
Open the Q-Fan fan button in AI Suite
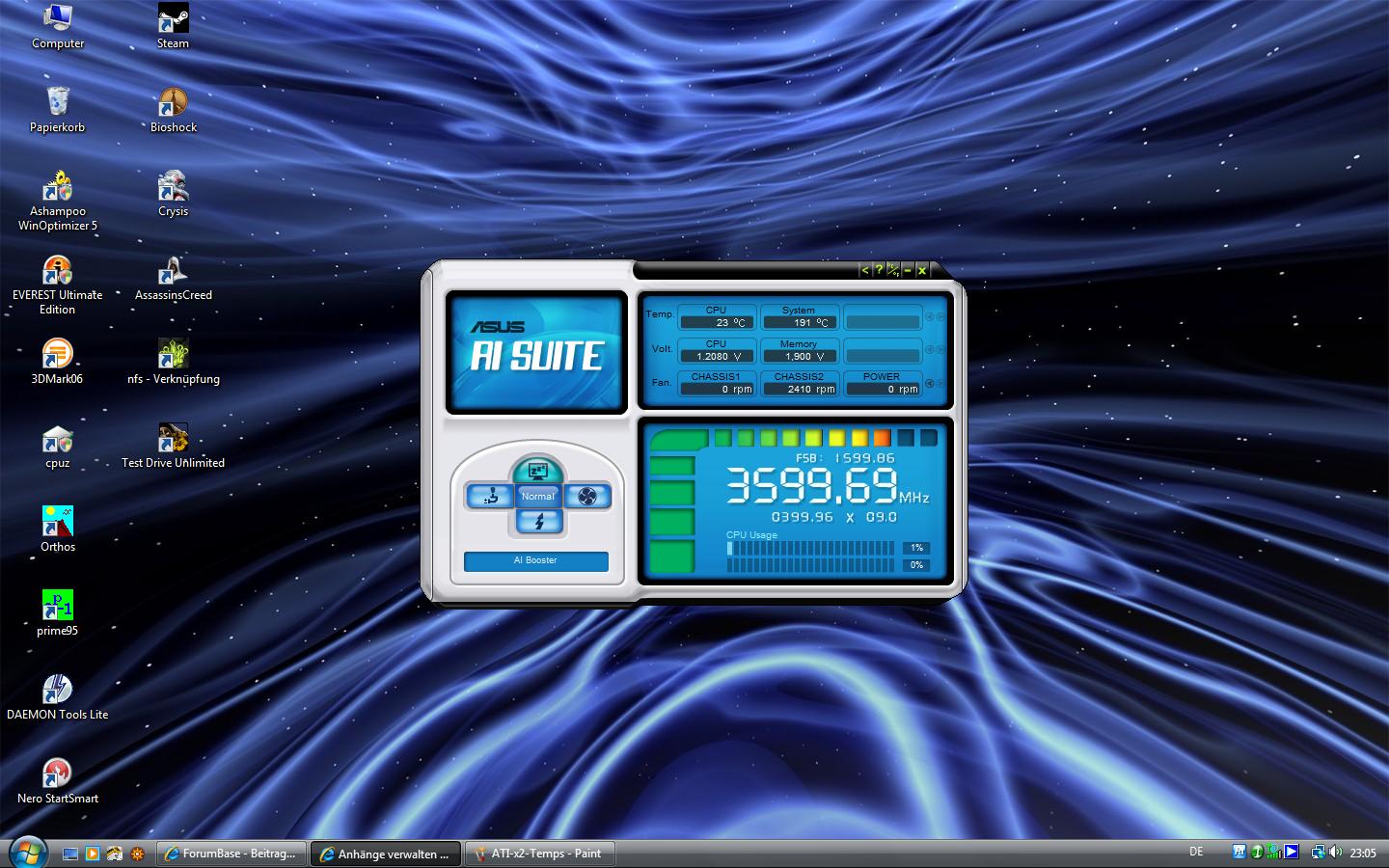(x=587, y=496)
